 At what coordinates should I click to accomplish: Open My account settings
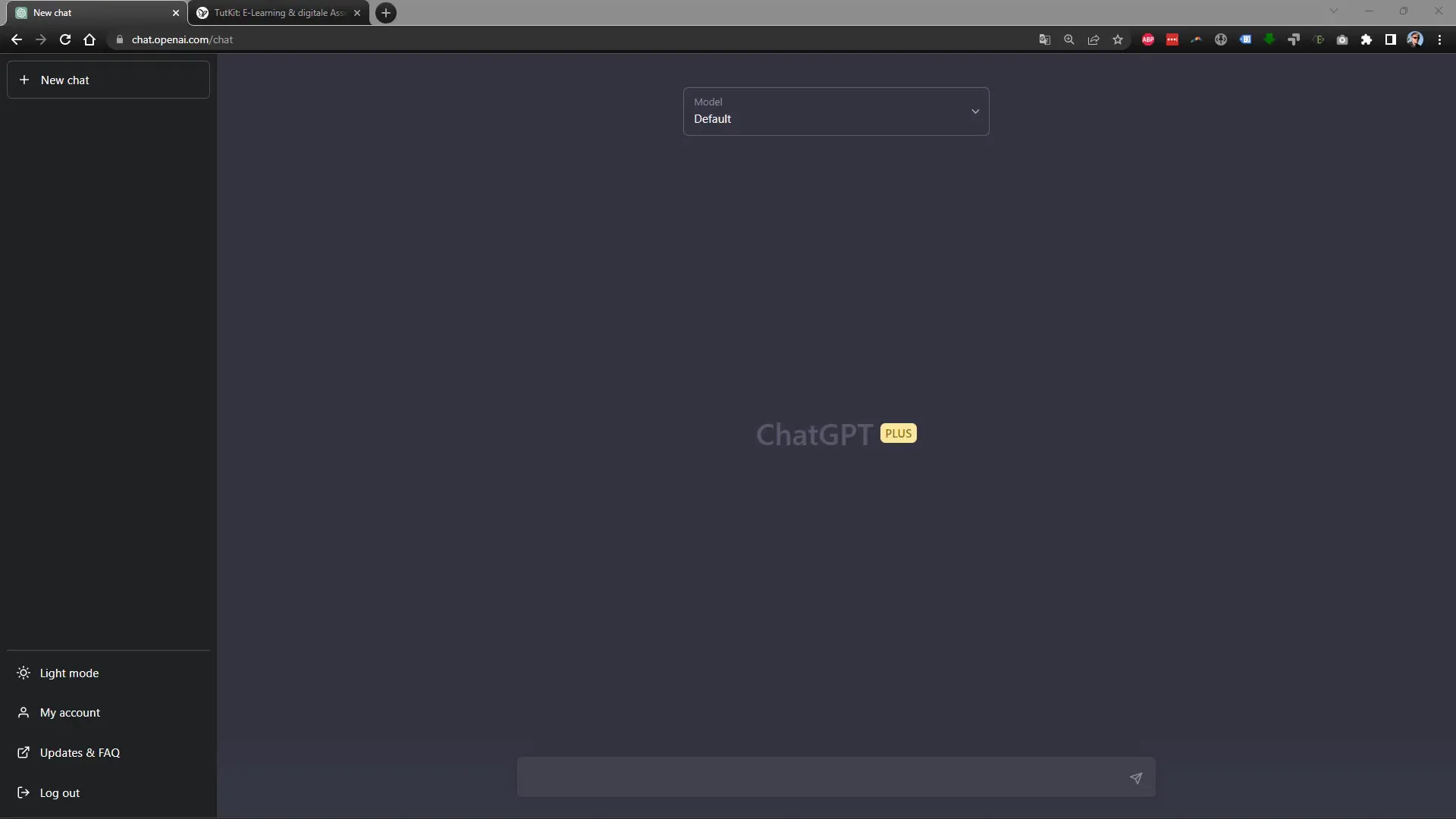[70, 712]
